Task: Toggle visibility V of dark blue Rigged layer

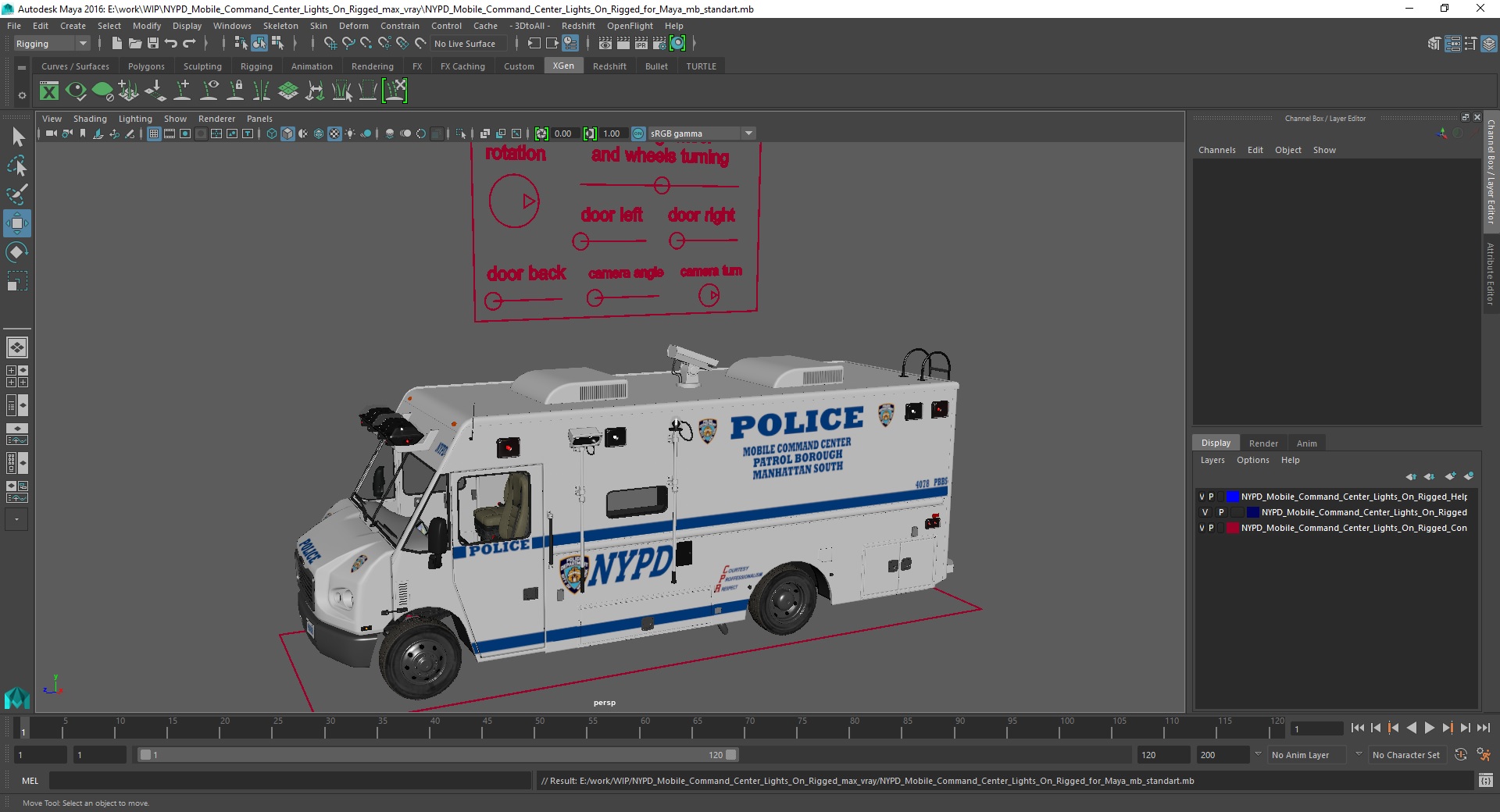Action: 1205,512
